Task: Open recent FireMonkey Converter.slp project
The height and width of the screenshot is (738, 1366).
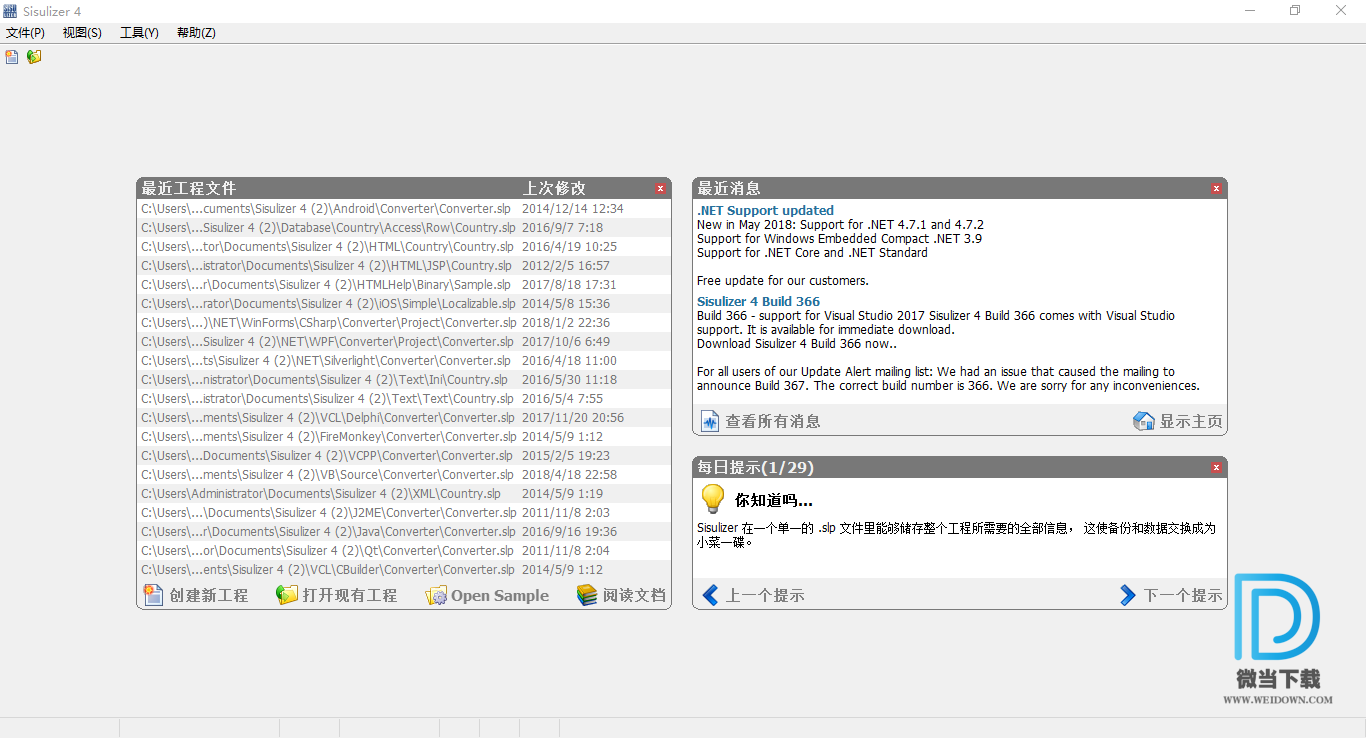Action: click(404, 437)
